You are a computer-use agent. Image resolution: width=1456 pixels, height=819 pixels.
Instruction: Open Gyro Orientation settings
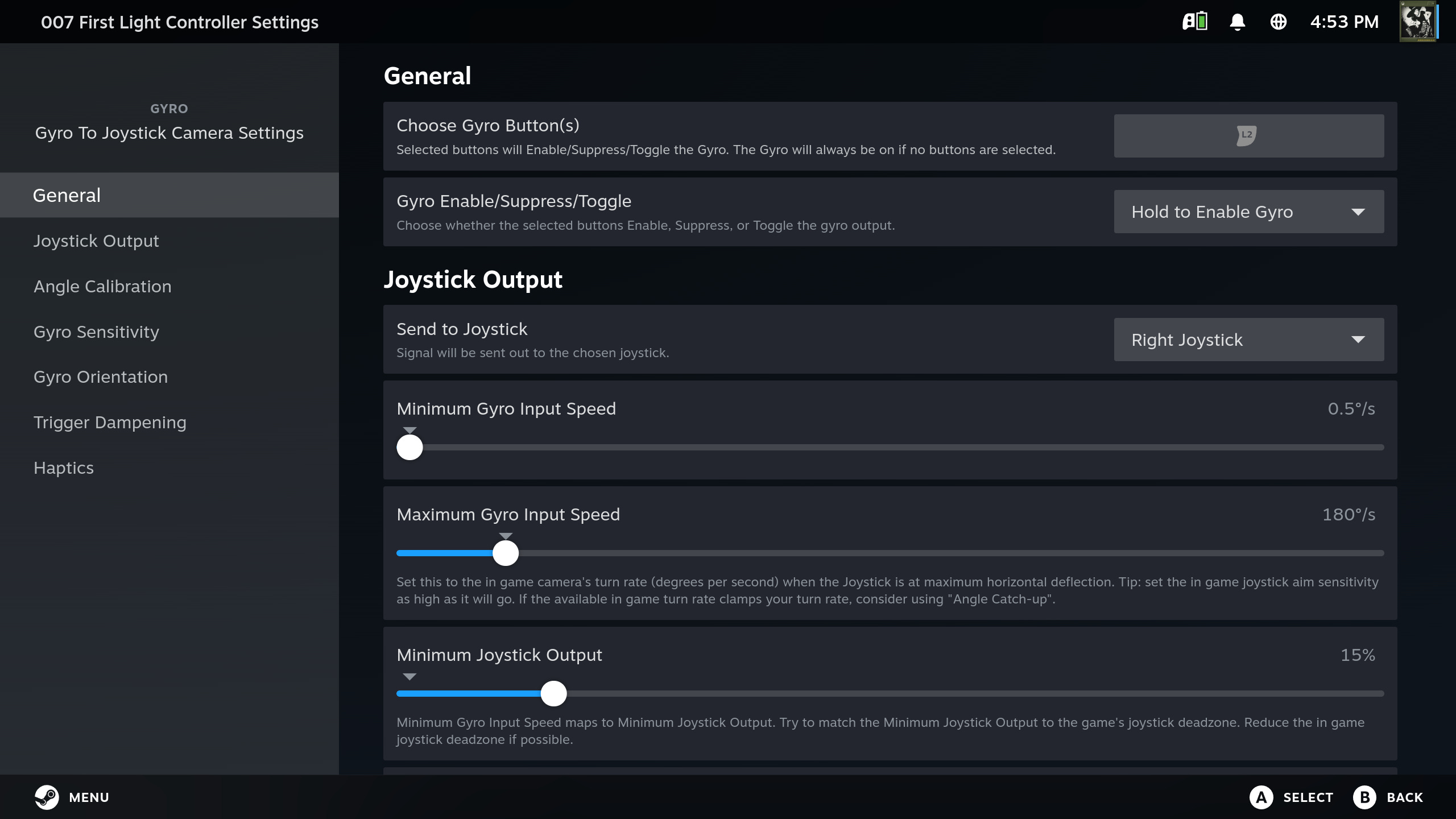coord(169,377)
